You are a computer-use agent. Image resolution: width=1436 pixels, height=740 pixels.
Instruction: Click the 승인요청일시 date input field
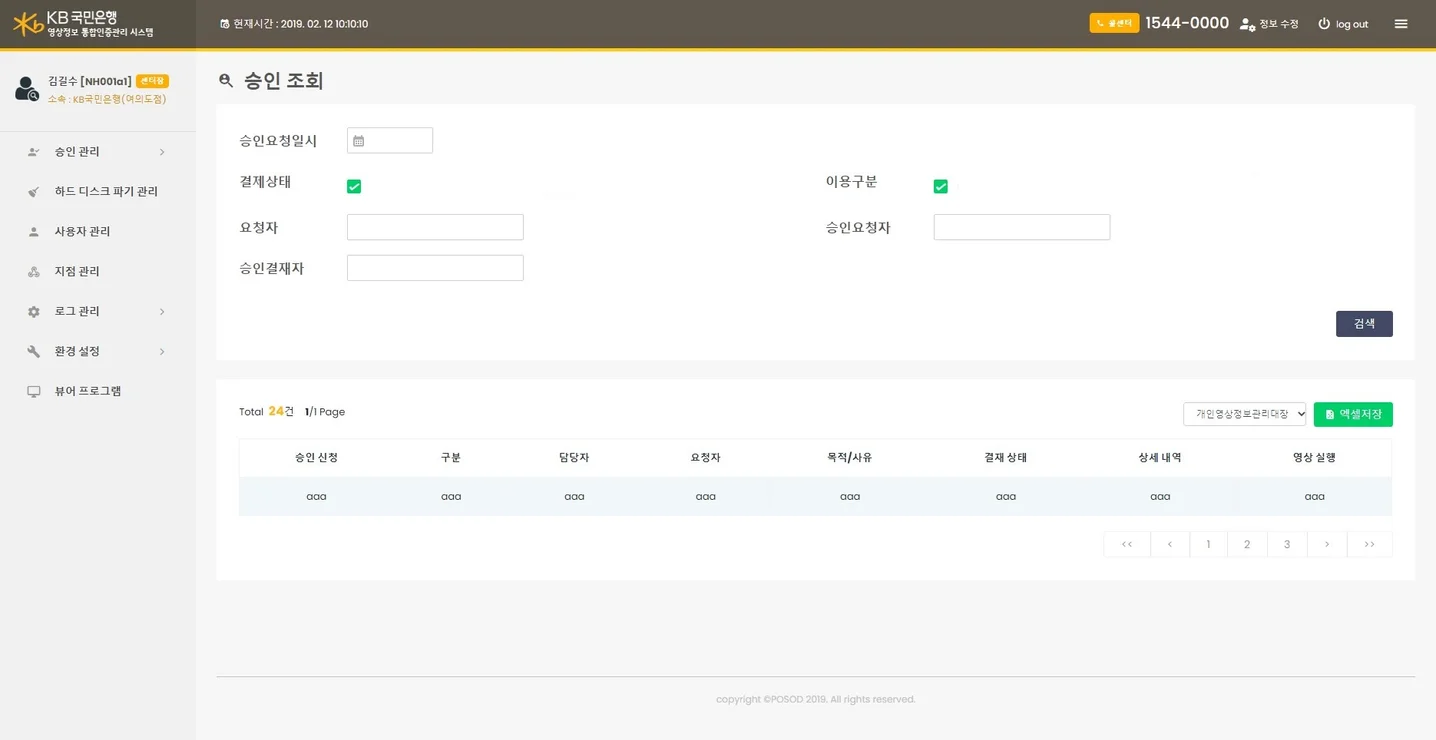click(x=390, y=140)
